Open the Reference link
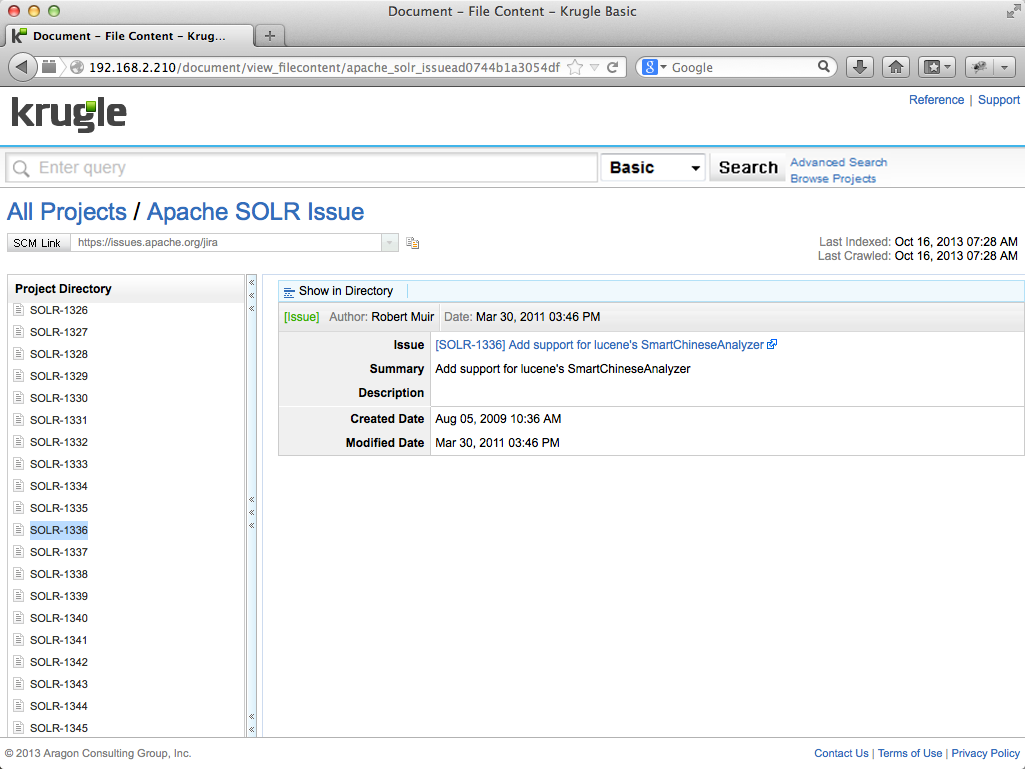Image resolution: width=1025 pixels, height=769 pixels. (x=936, y=99)
